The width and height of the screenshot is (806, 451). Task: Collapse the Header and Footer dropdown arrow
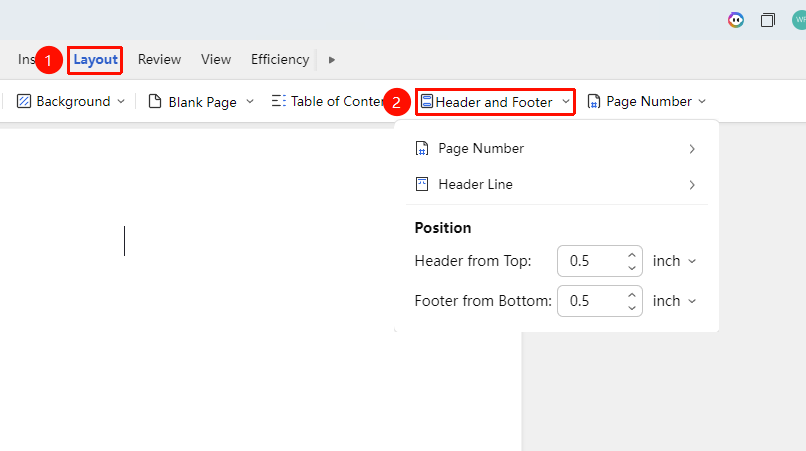tap(566, 101)
